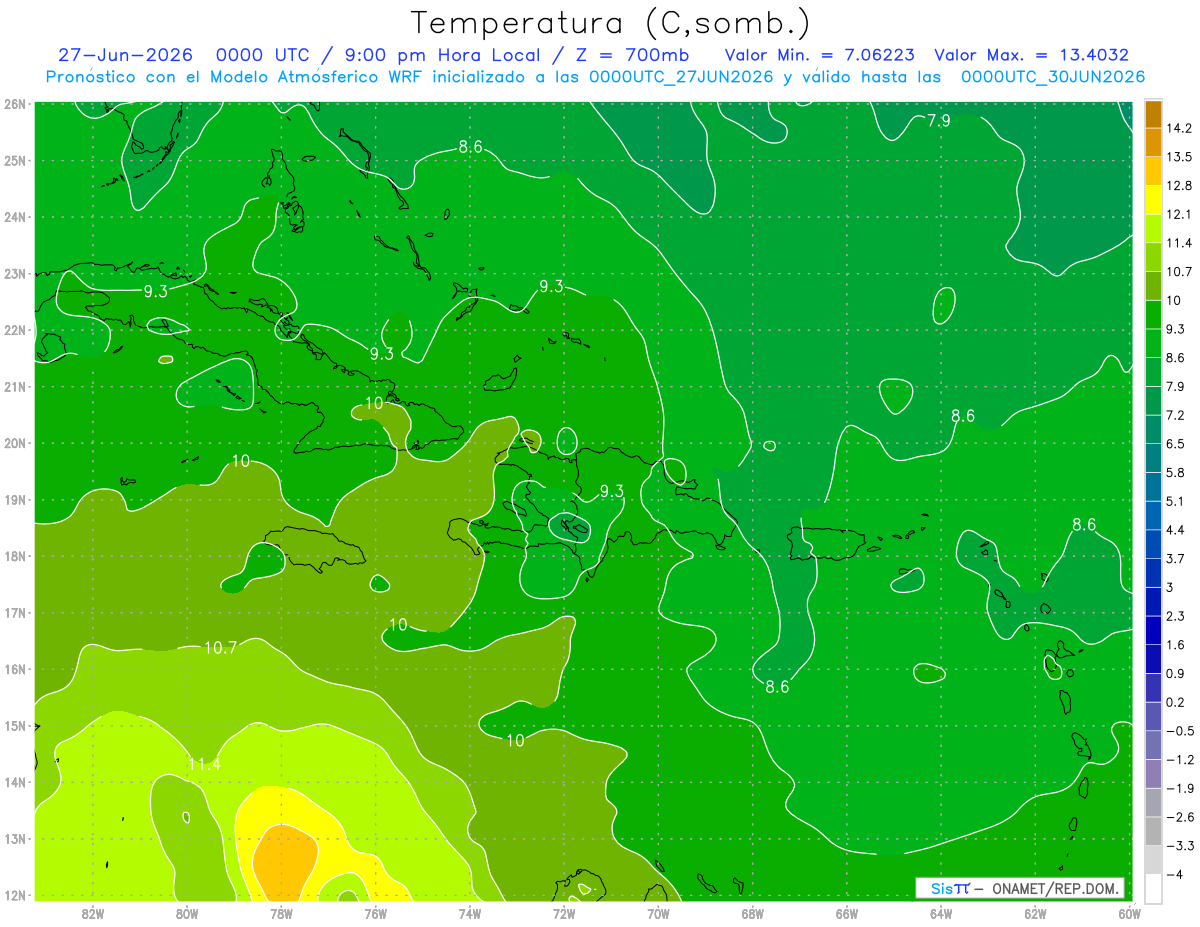This screenshot has height=927, width=1200.
Task: Click the '12N' latitude axis label
Action: point(15,895)
